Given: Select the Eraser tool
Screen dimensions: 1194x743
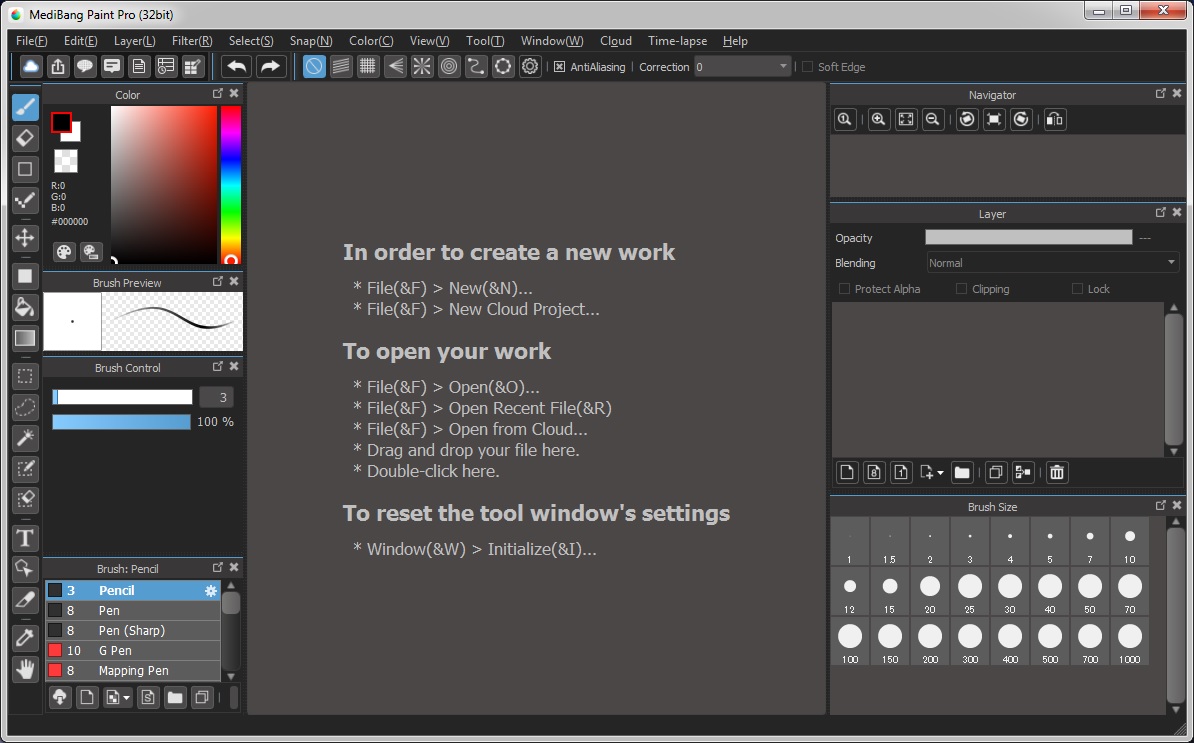Looking at the screenshot, I should tap(24, 138).
